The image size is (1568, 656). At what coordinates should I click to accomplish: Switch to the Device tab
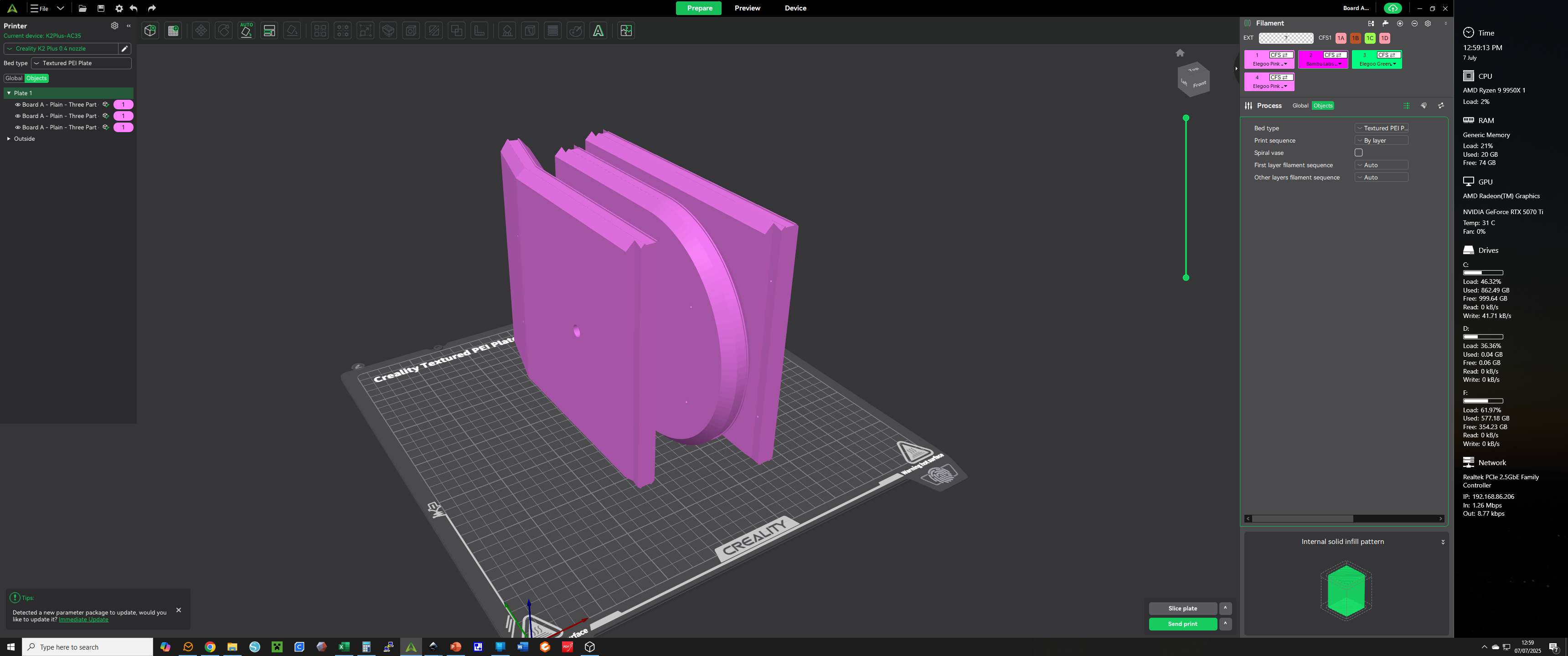click(x=795, y=8)
